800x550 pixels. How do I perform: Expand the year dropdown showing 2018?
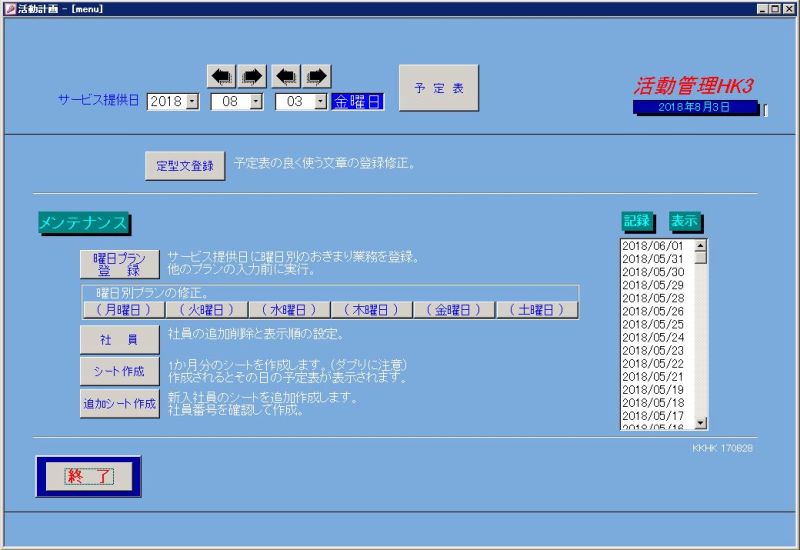point(192,102)
